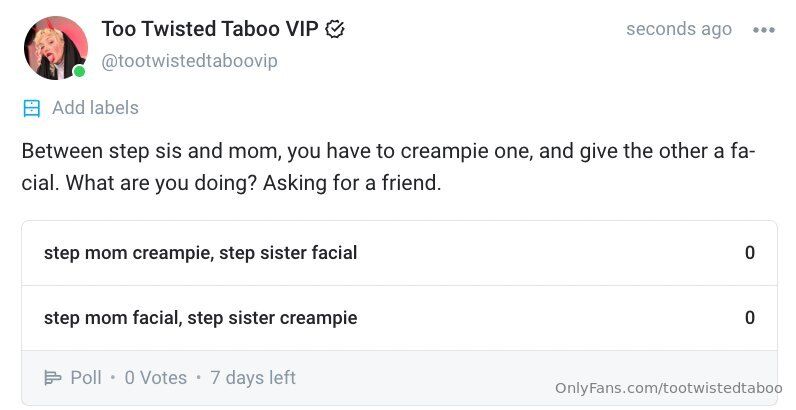Open the Too Twisted Taboo VIP profile name
796x410 pixels.
tap(209, 29)
